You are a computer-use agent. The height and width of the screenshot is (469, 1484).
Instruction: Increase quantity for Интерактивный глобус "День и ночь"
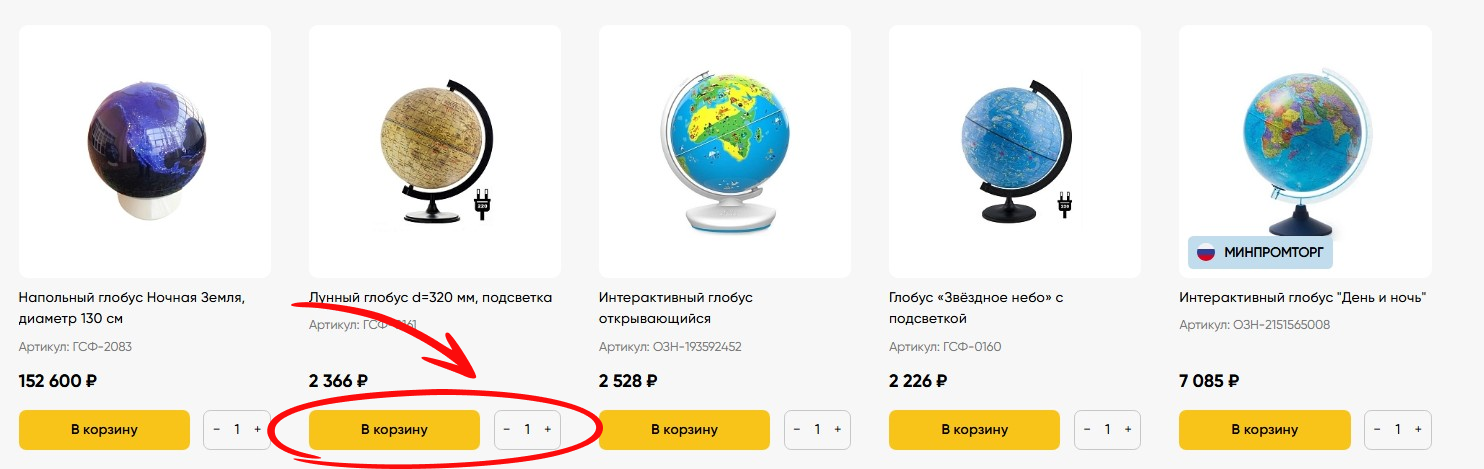pyautogui.click(x=1417, y=429)
